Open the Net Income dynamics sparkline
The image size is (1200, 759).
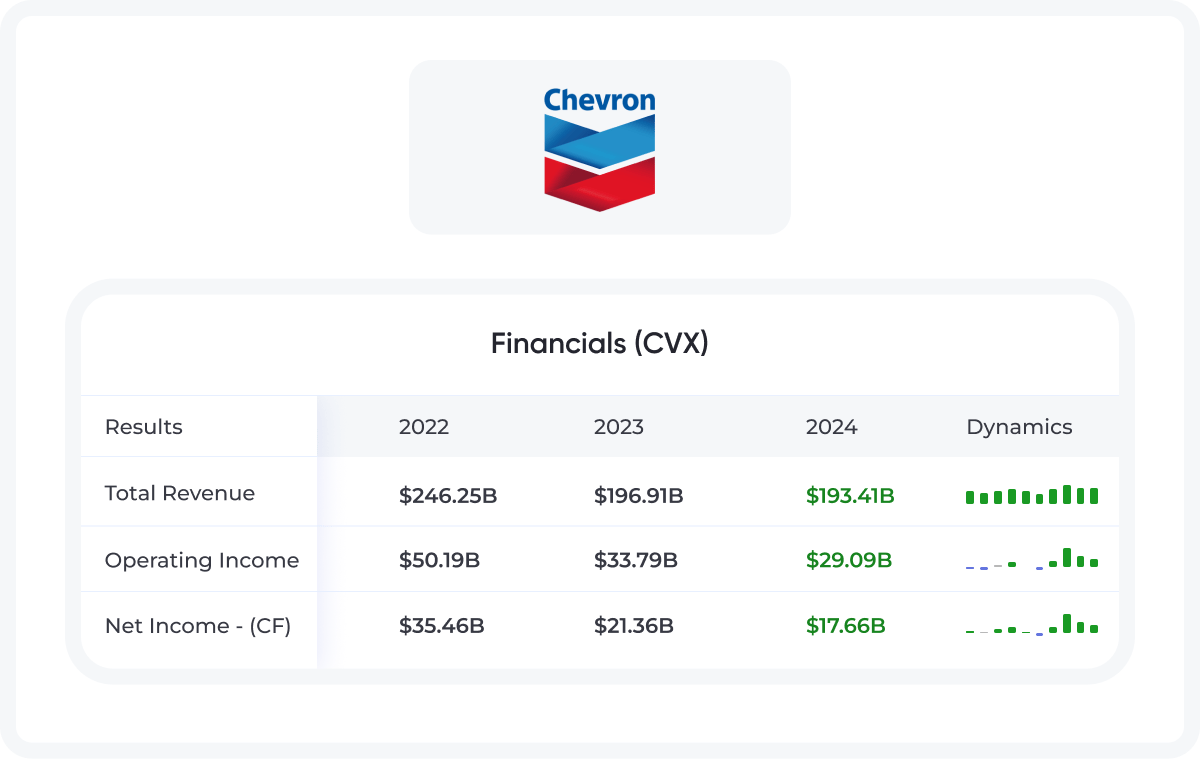point(1032,624)
